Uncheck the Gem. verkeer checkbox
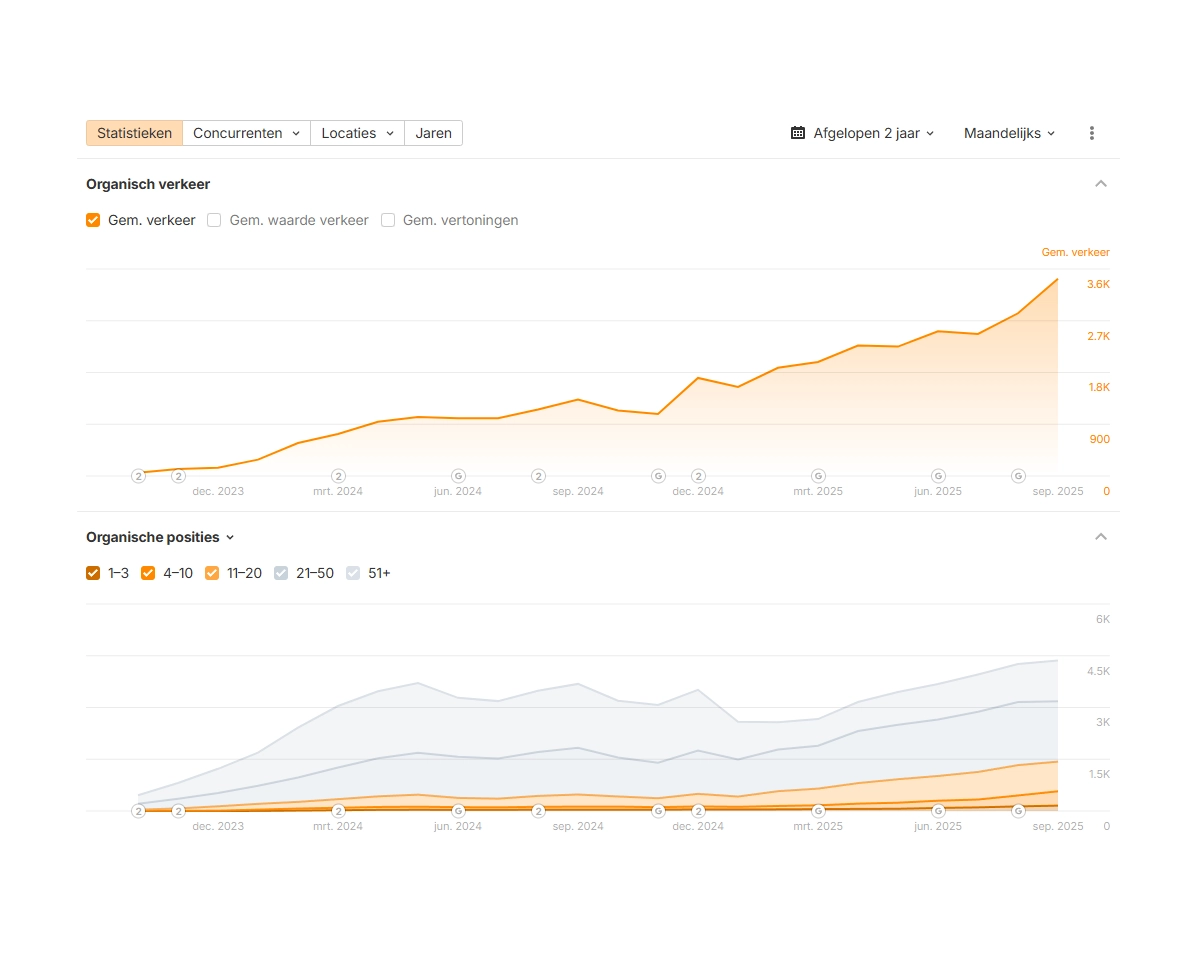The width and height of the screenshot is (1197, 953). tap(93, 220)
